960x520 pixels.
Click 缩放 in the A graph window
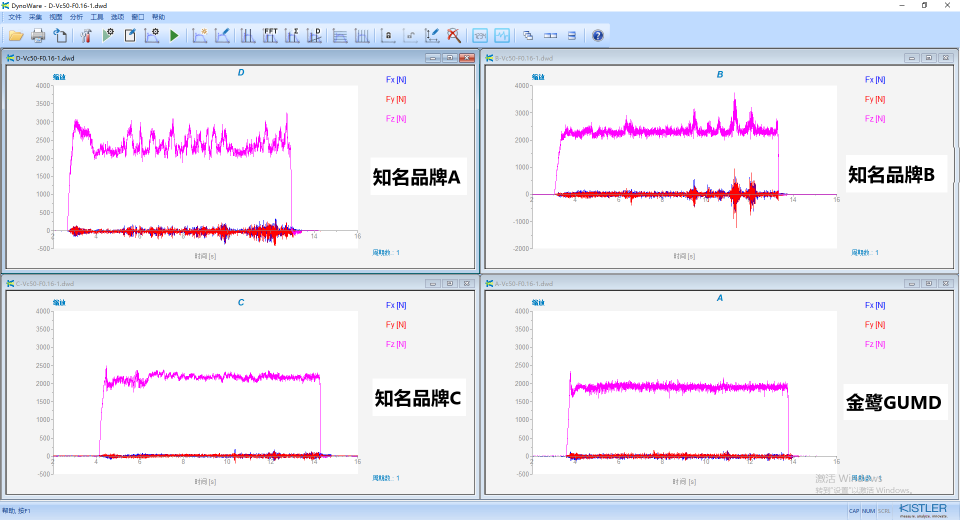(538, 303)
